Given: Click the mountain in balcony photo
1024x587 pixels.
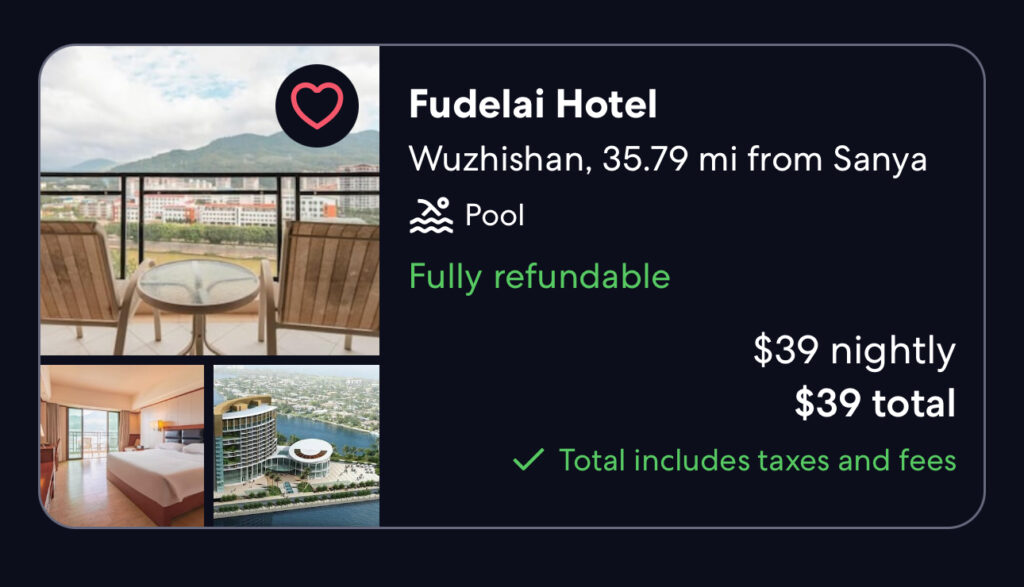Looking at the screenshot, I should point(248,151).
